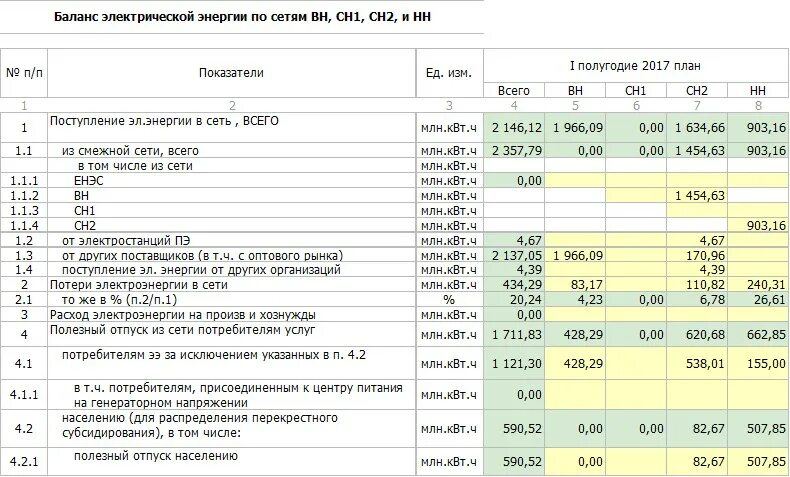
Task: Click the 'СН1' column header
Action: click(x=636, y=91)
